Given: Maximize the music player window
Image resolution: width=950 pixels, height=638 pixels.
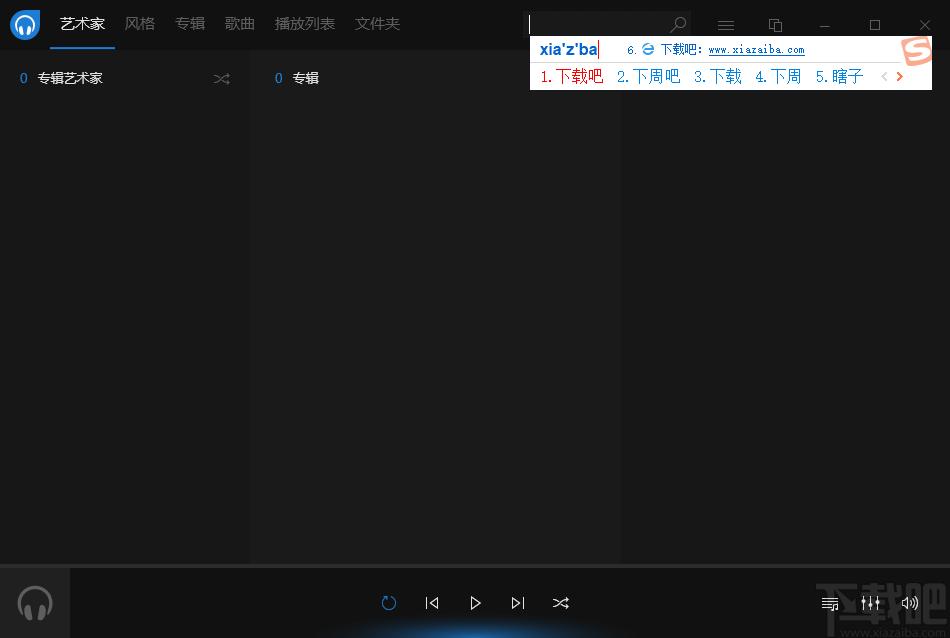Looking at the screenshot, I should pyautogui.click(x=875, y=25).
